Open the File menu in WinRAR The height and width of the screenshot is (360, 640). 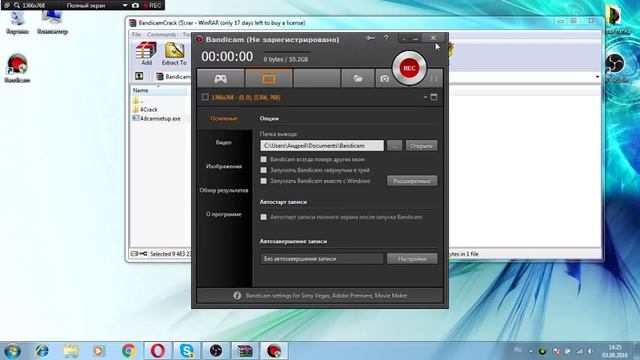136,34
